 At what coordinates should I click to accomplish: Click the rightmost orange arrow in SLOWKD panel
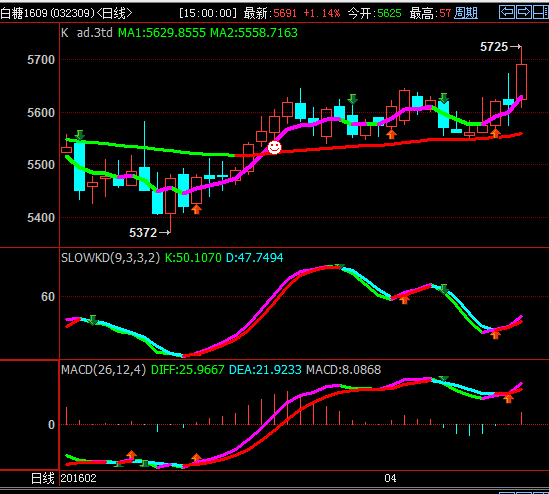point(495,335)
